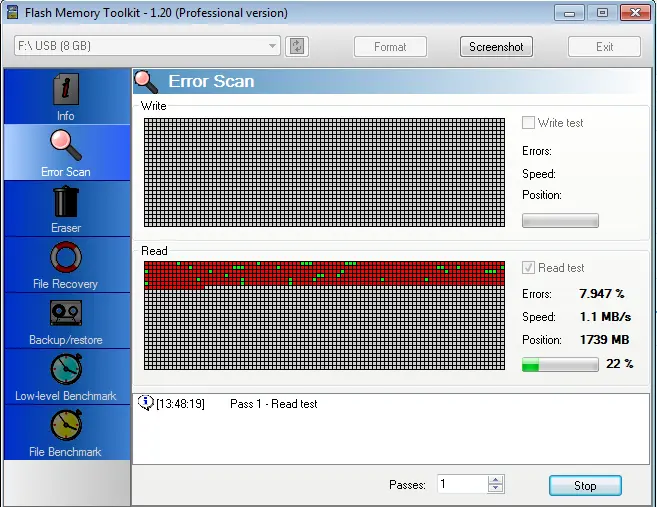The height and width of the screenshot is (507, 657).
Task: Open File Recovery lifebuoy icon
Action: pos(66,257)
